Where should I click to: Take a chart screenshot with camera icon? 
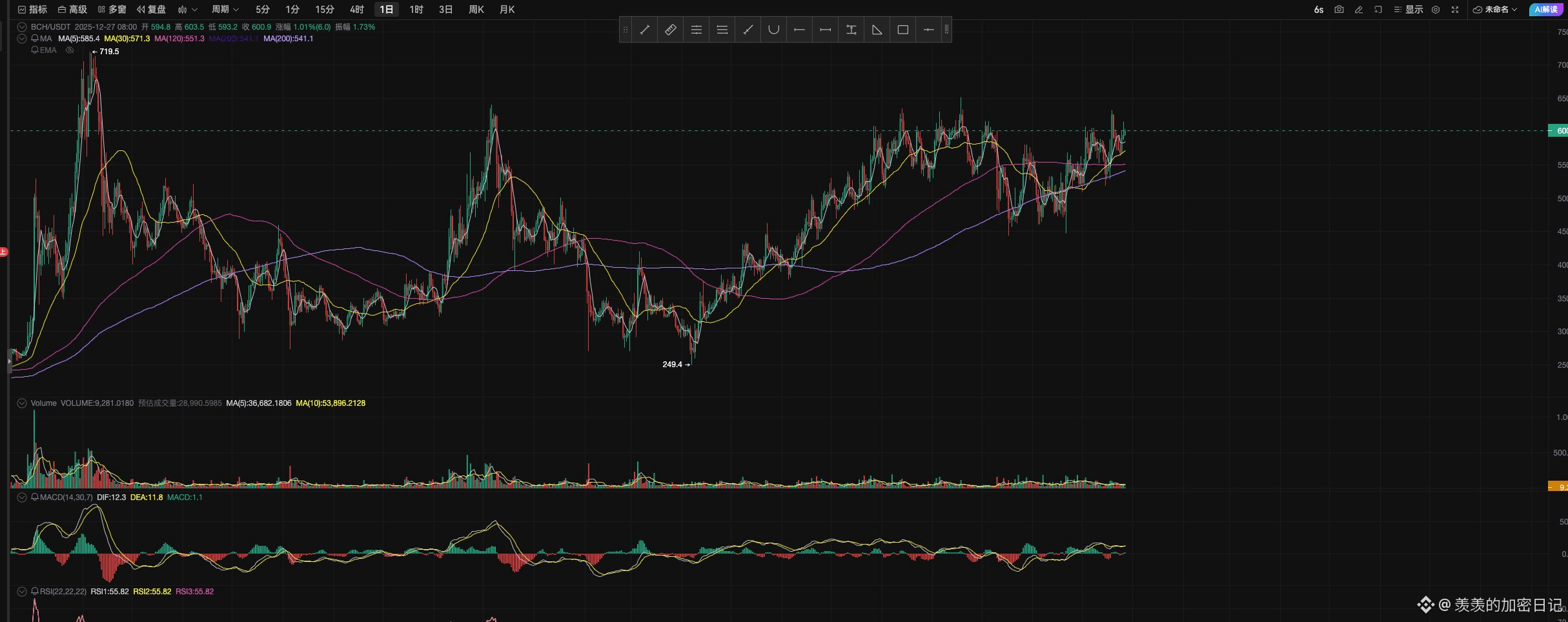(1339, 10)
